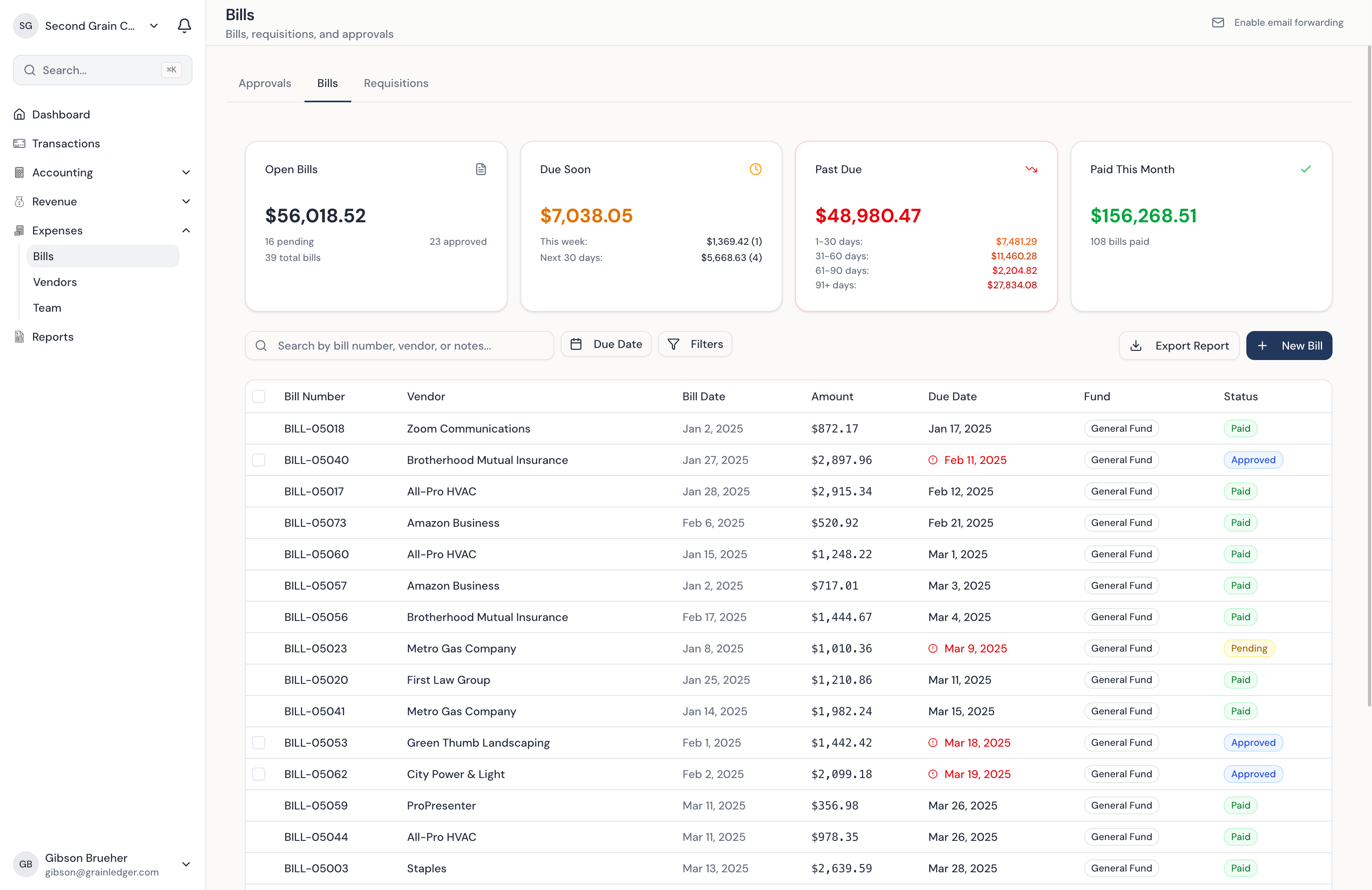Image resolution: width=1372 pixels, height=890 pixels.
Task: Check the BILL-05040 row checkbox
Action: 259,460
